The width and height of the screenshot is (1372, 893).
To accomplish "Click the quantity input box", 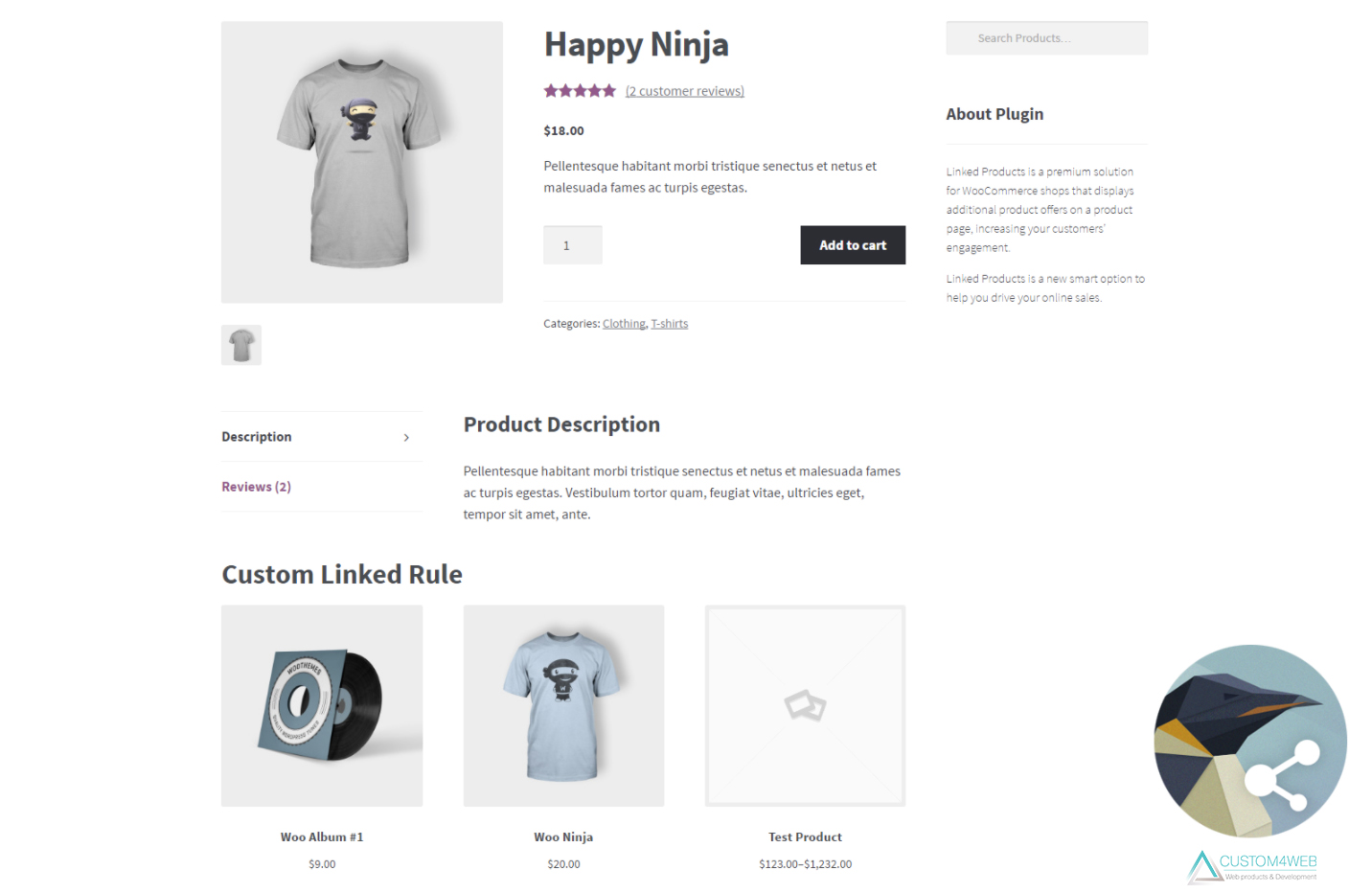I will (573, 245).
